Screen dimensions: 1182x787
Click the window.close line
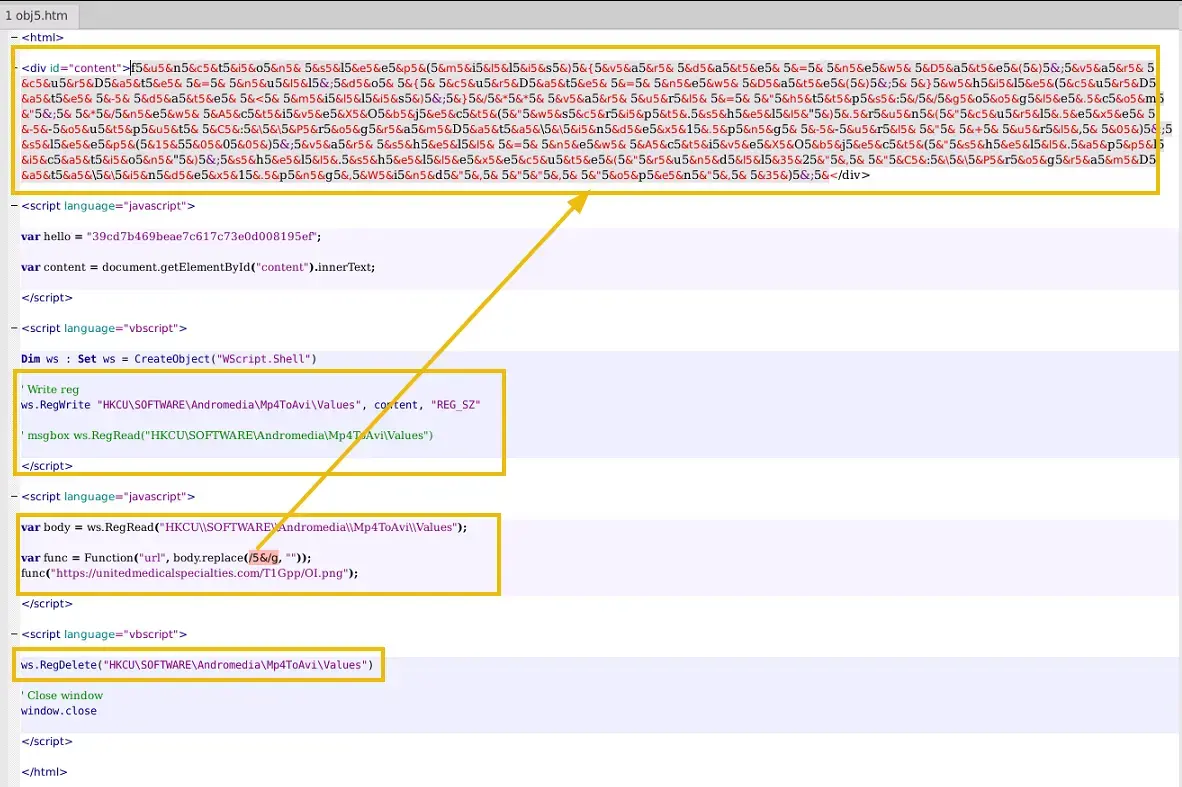click(x=59, y=711)
